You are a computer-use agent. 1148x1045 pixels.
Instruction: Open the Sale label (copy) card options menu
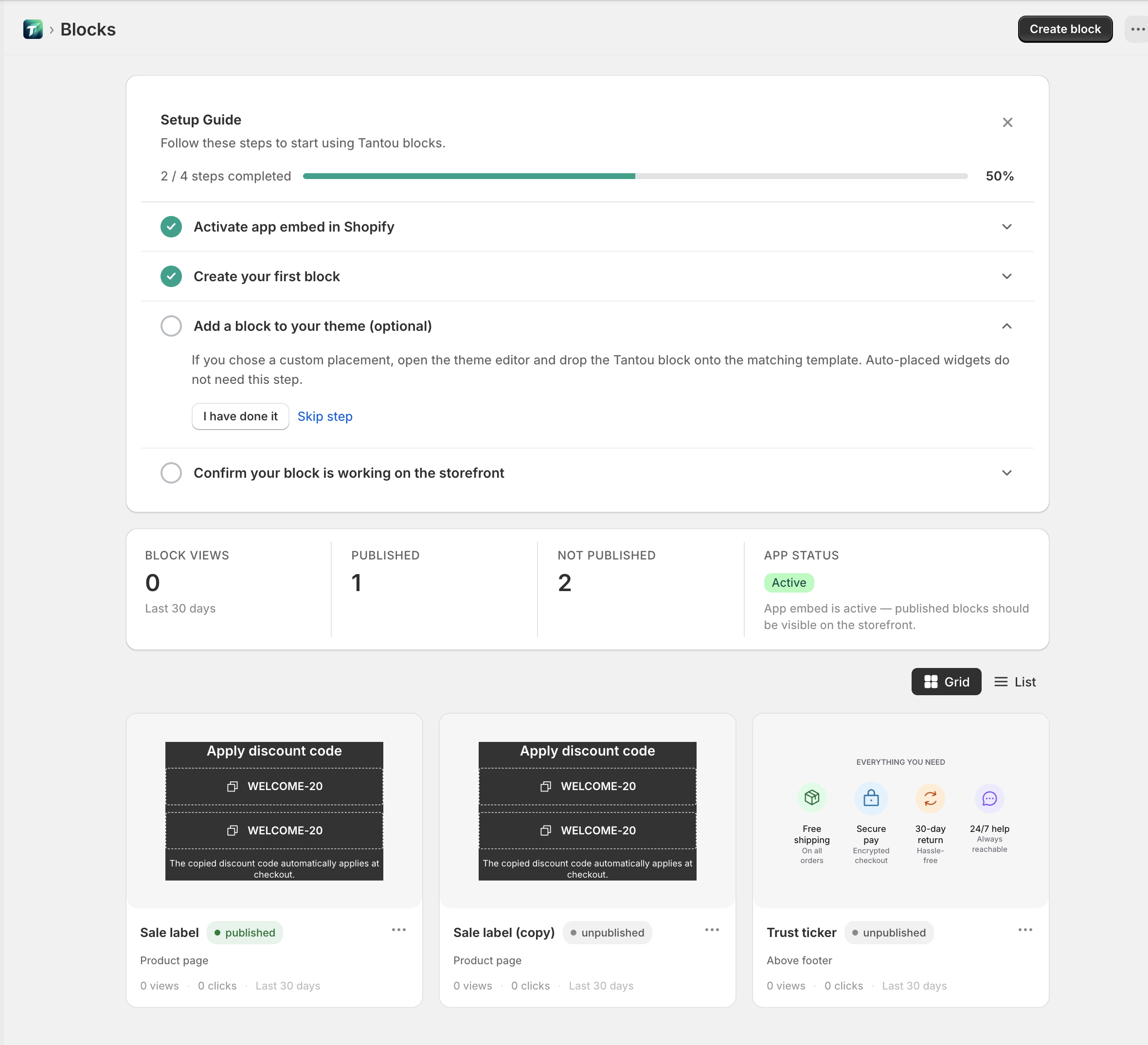click(712, 930)
